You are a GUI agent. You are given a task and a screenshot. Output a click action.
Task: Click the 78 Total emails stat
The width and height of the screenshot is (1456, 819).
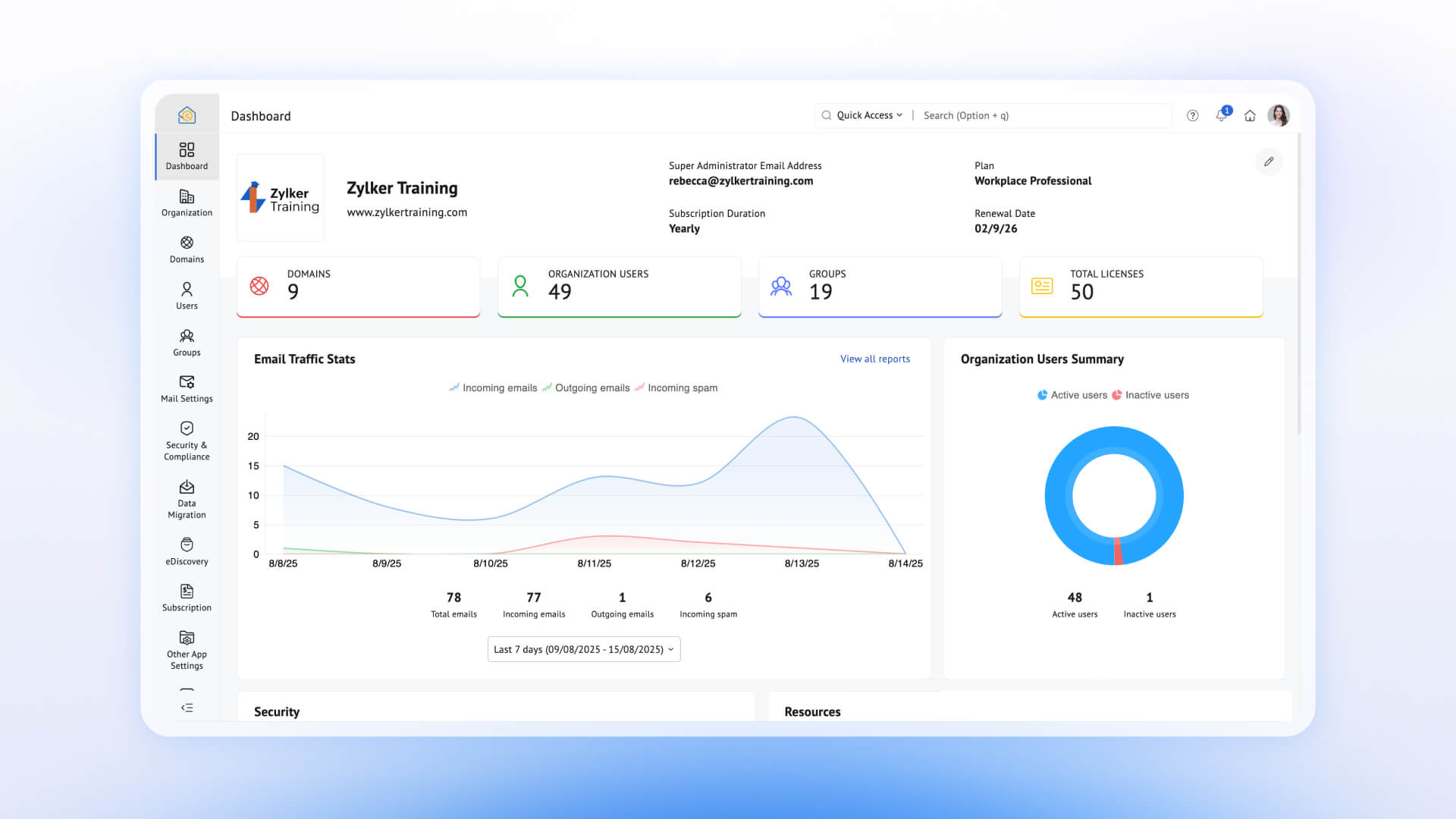453,604
